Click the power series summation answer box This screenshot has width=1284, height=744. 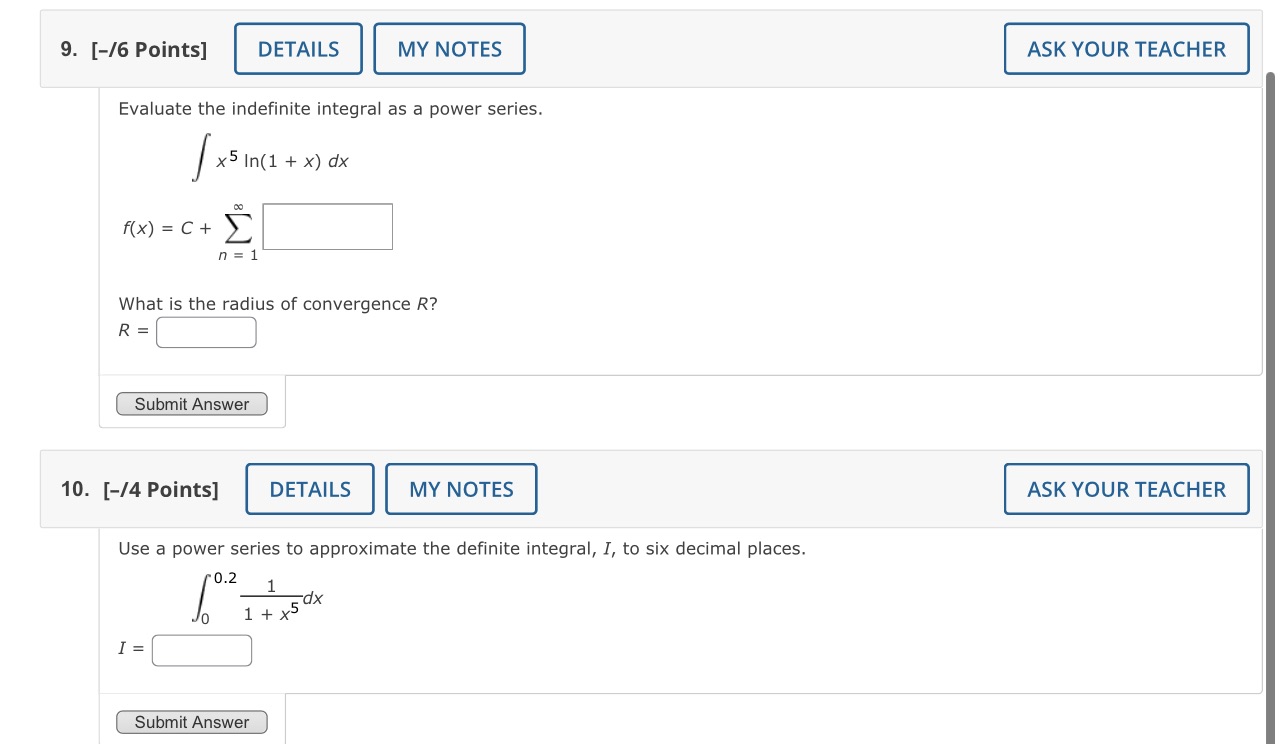328,226
